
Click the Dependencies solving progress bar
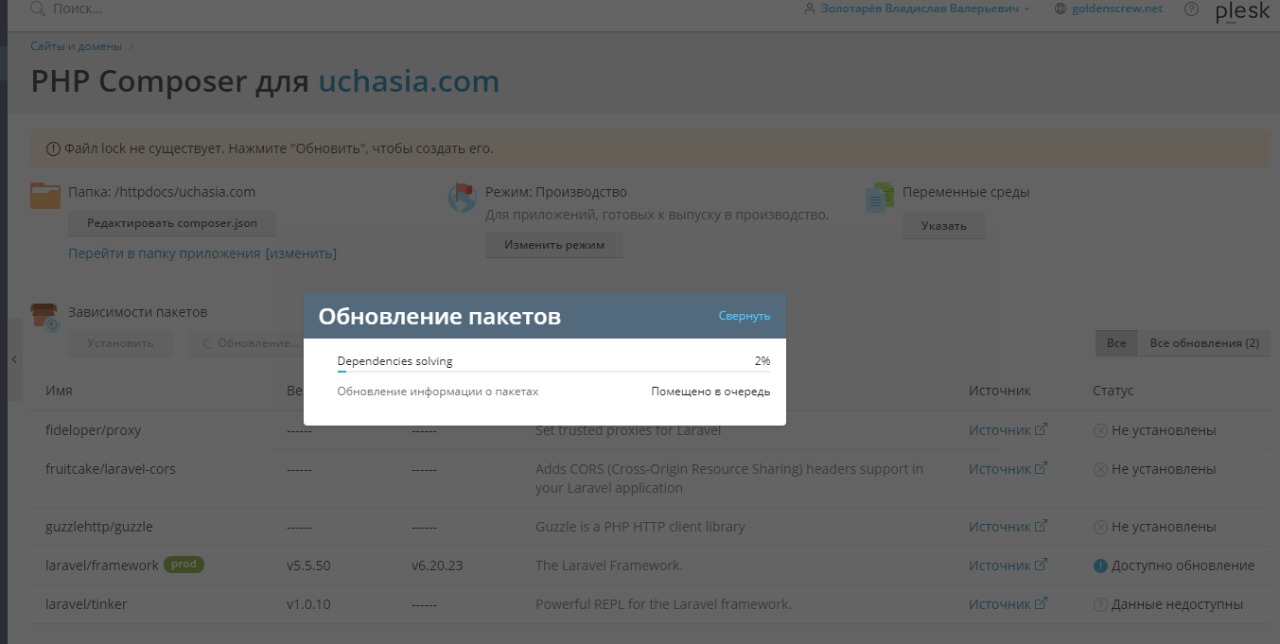coord(553,371)
